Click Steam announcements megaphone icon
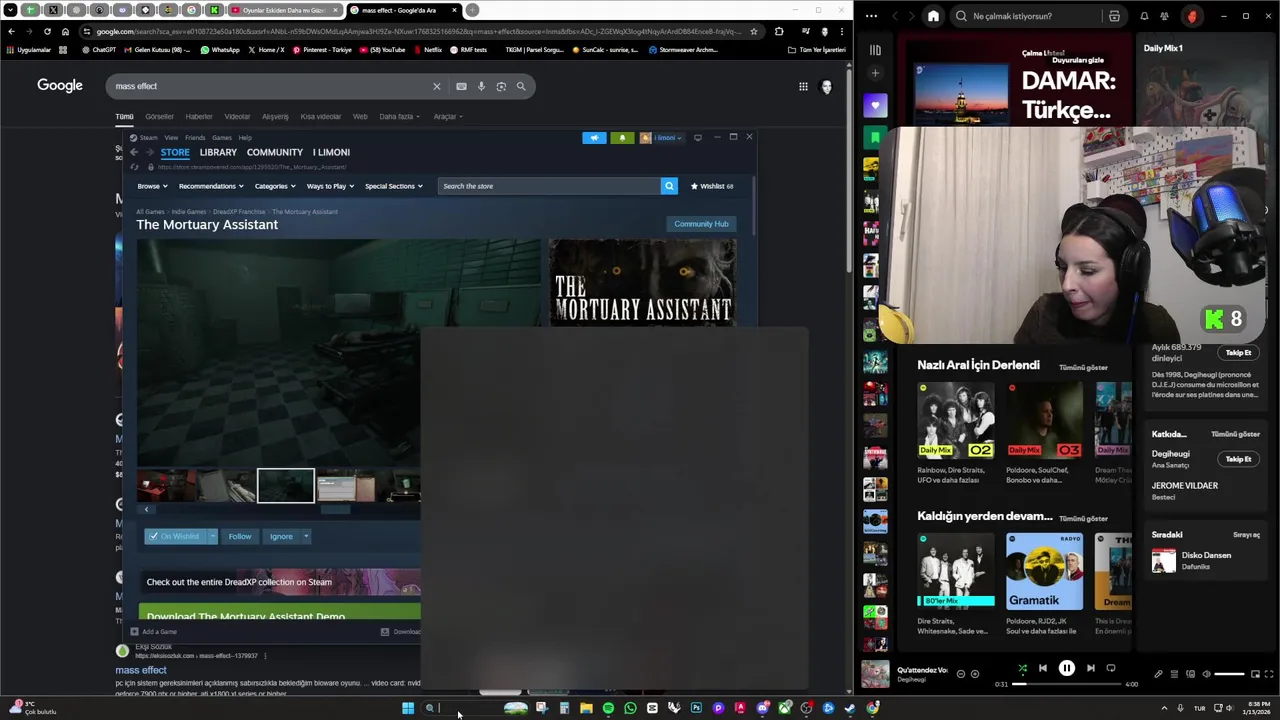 pos(594,137)
